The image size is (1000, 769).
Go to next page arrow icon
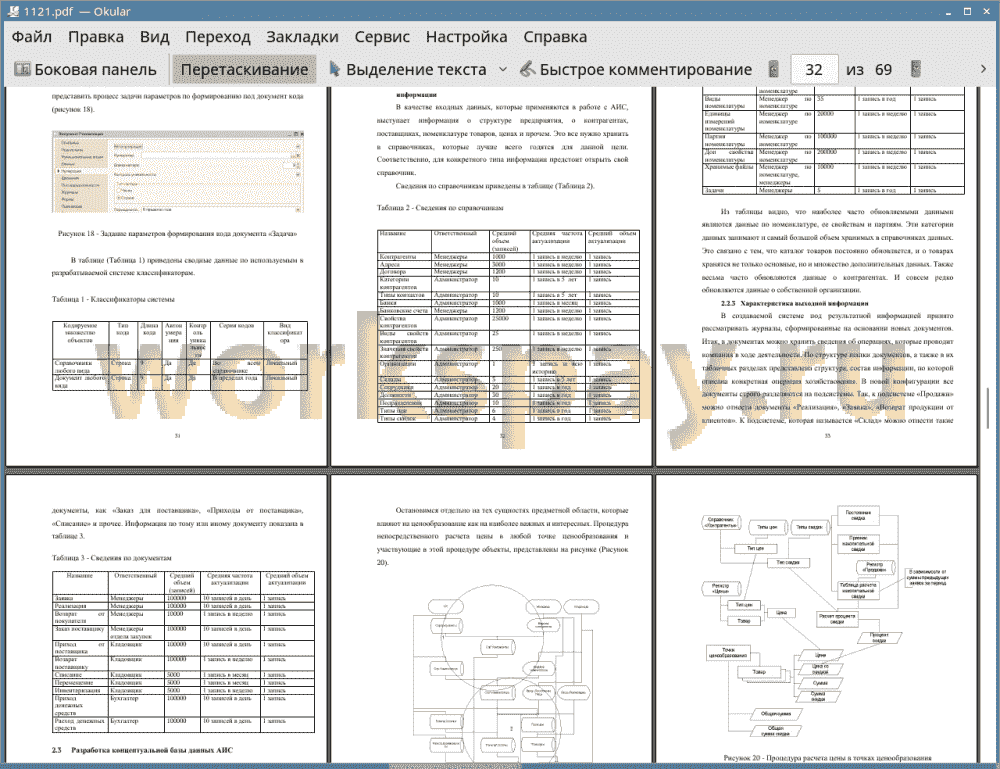(x=916, y=69)
